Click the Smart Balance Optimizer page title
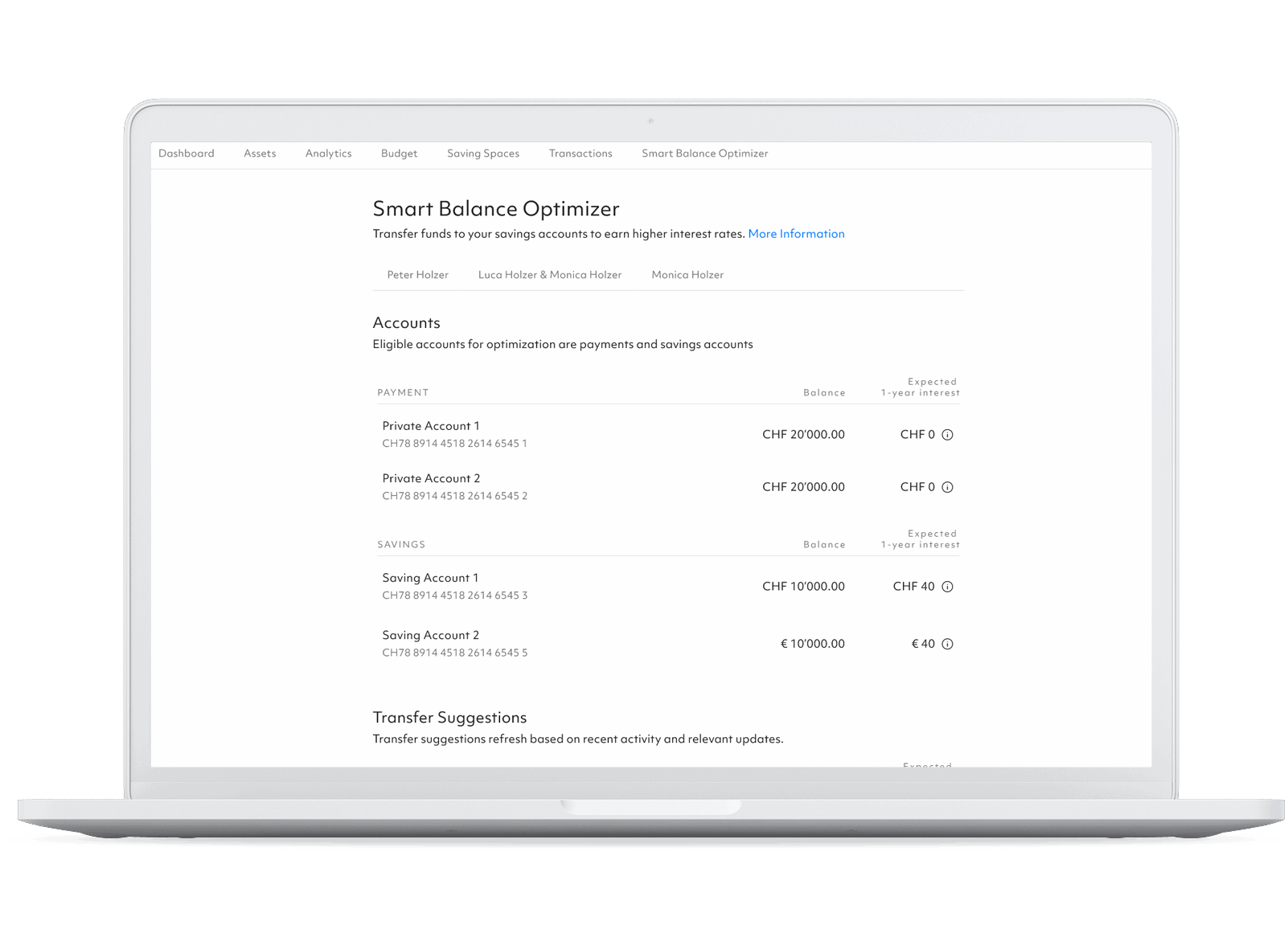The height and width of the screenshot is (950, 1288). (x=496, y=209)
